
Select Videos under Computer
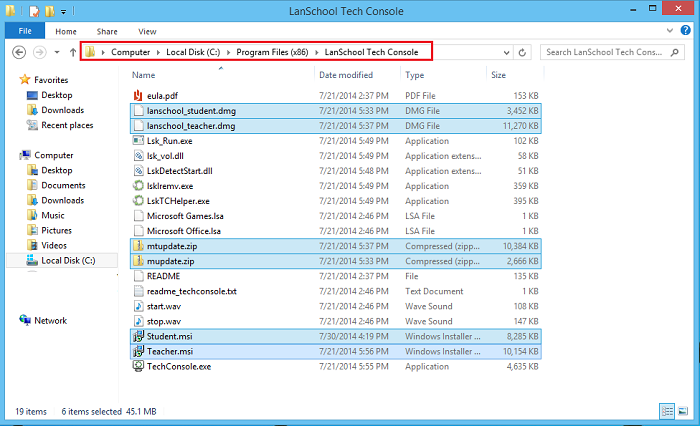tap(54, 246)
